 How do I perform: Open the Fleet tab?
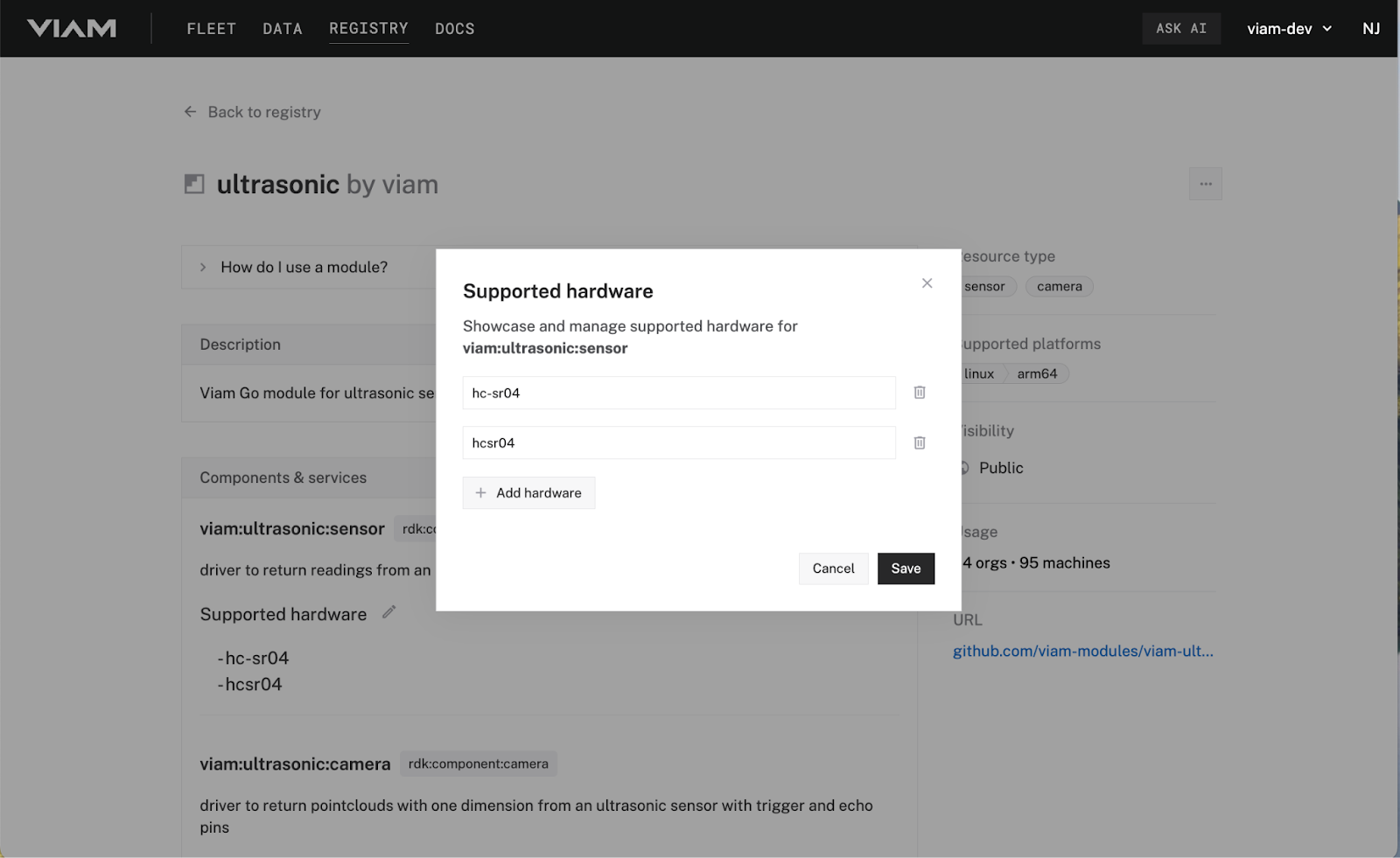point(212,29)
